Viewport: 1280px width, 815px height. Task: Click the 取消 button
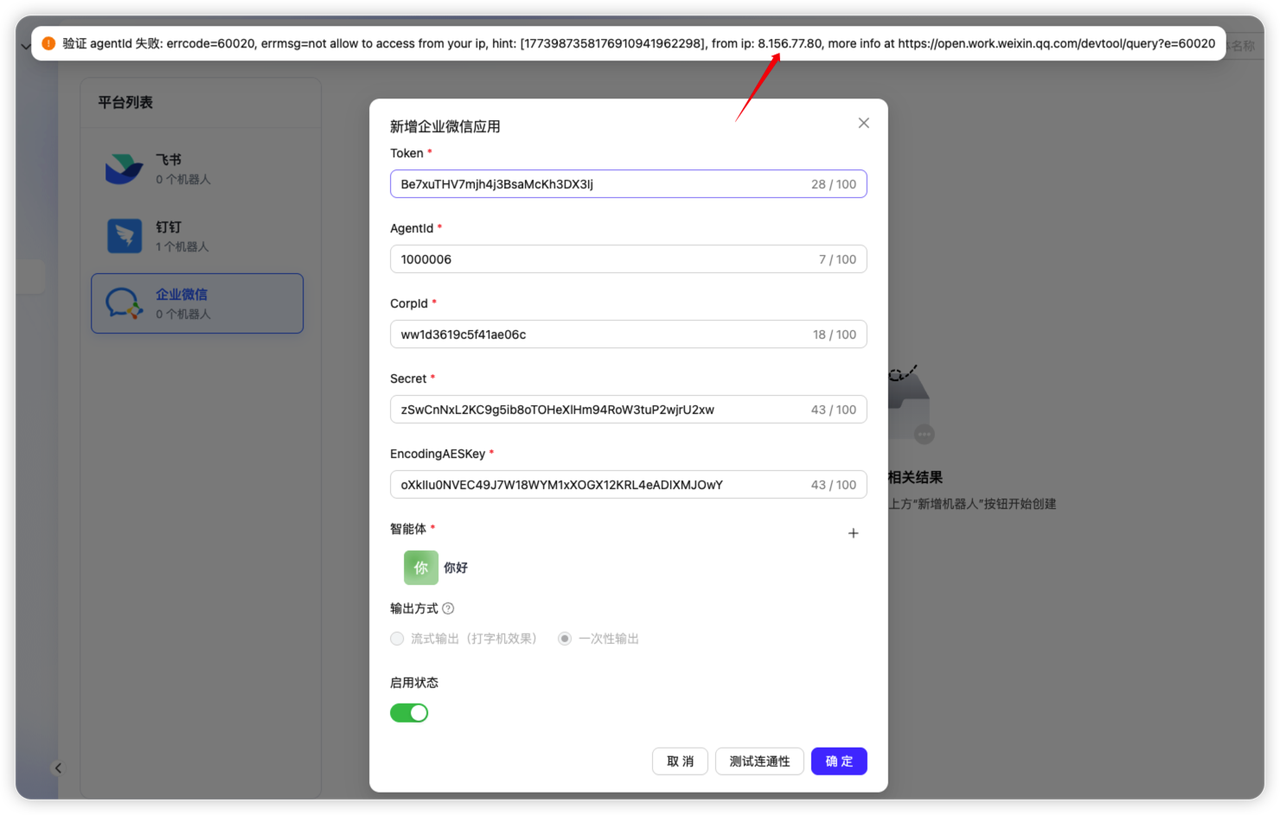pyautogui.click(x=680, y=761)
